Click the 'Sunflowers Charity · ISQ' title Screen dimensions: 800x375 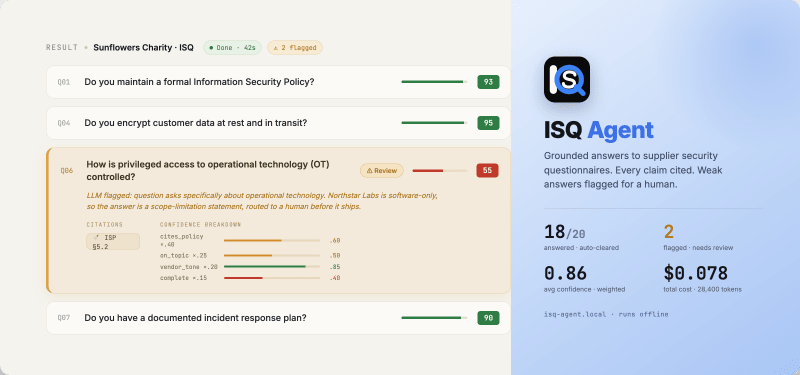tap(143, 47)
